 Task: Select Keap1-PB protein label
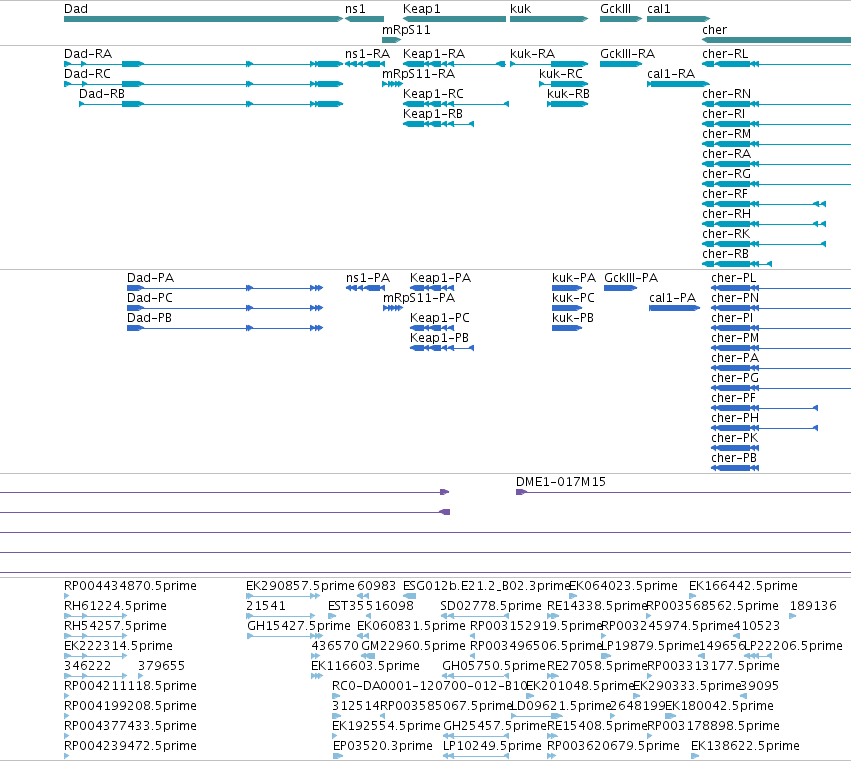point(440,338)
